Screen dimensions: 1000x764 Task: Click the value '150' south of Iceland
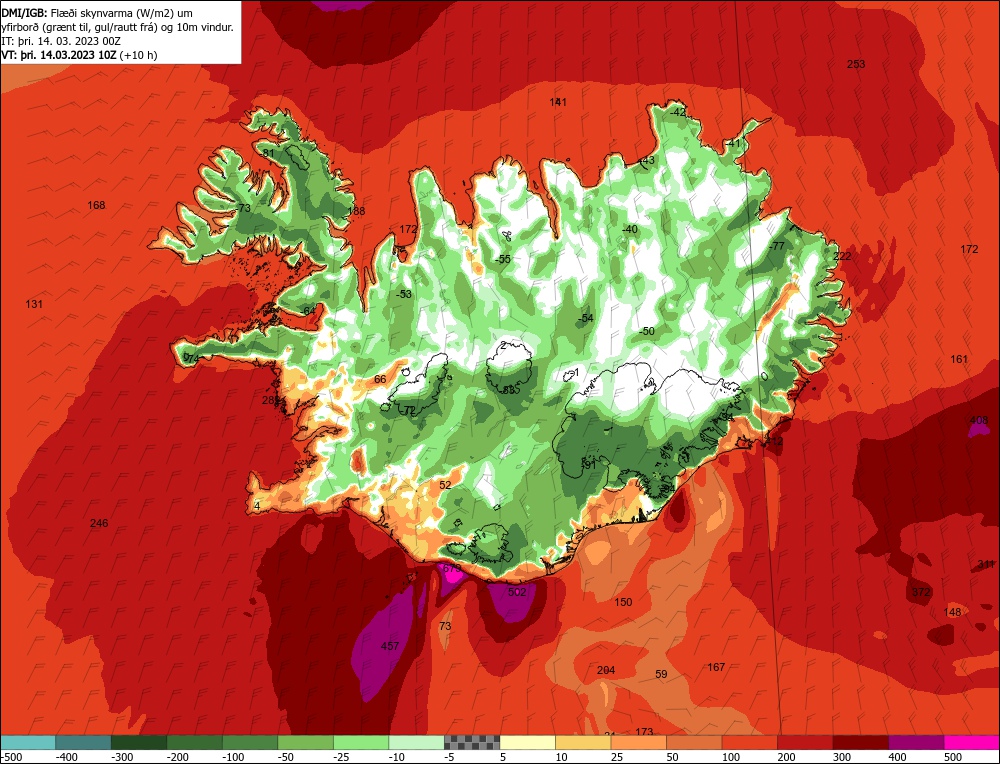[x=623, y=602]
